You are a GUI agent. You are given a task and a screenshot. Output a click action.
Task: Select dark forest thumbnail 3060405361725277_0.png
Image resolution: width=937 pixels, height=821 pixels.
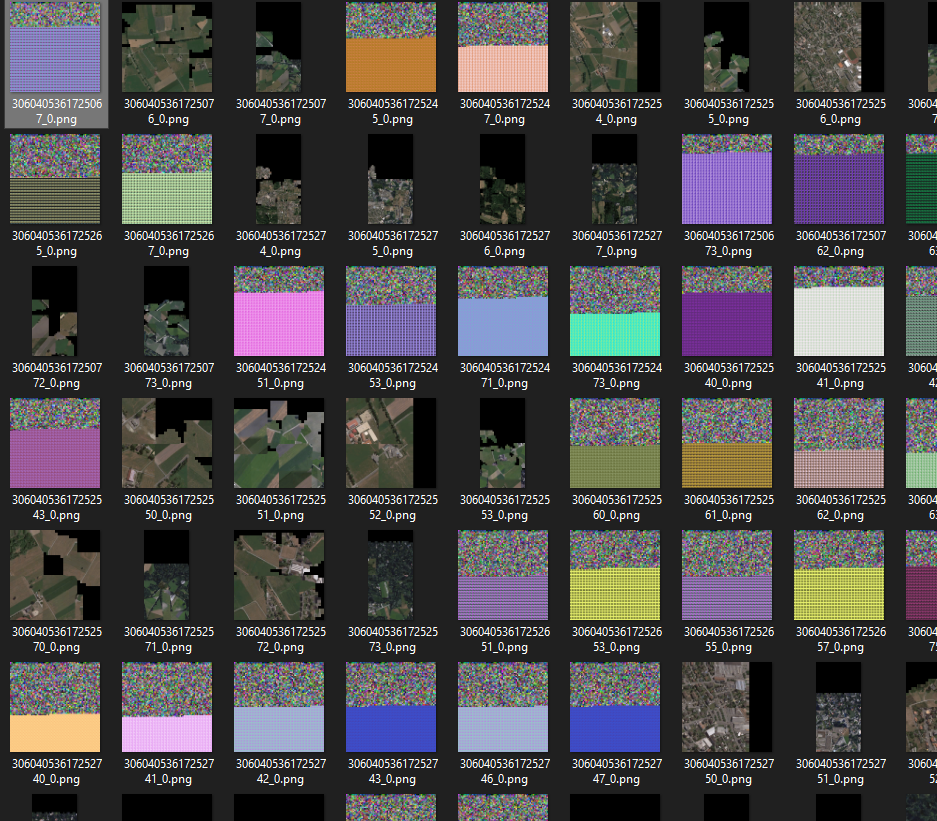[615, 179]
